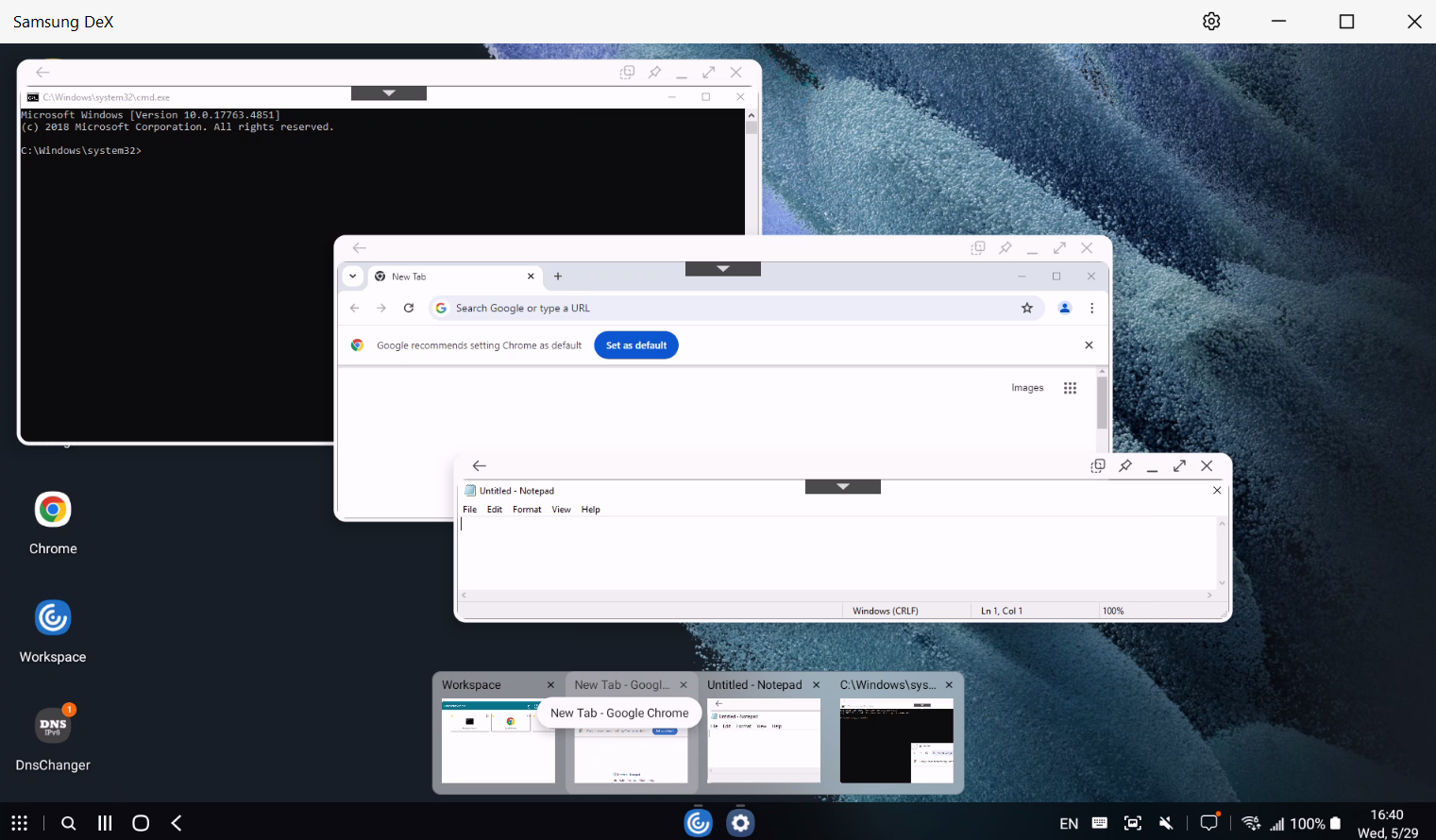The image size is (1436, 840).
Task: Open Chrome's three-dot menu
Action: coord(1092,308)
